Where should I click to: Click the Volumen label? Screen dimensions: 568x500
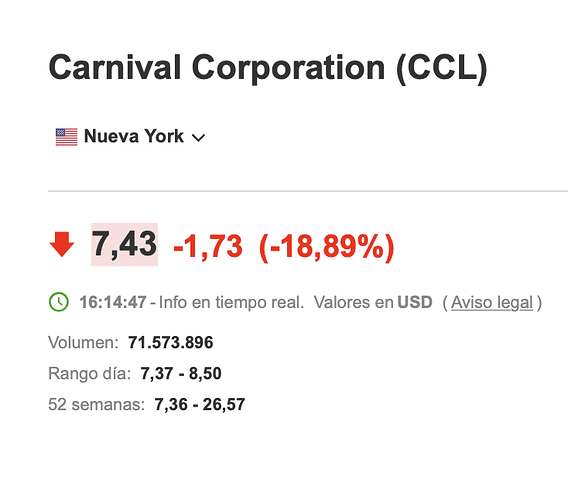click(x=83, y=342)
